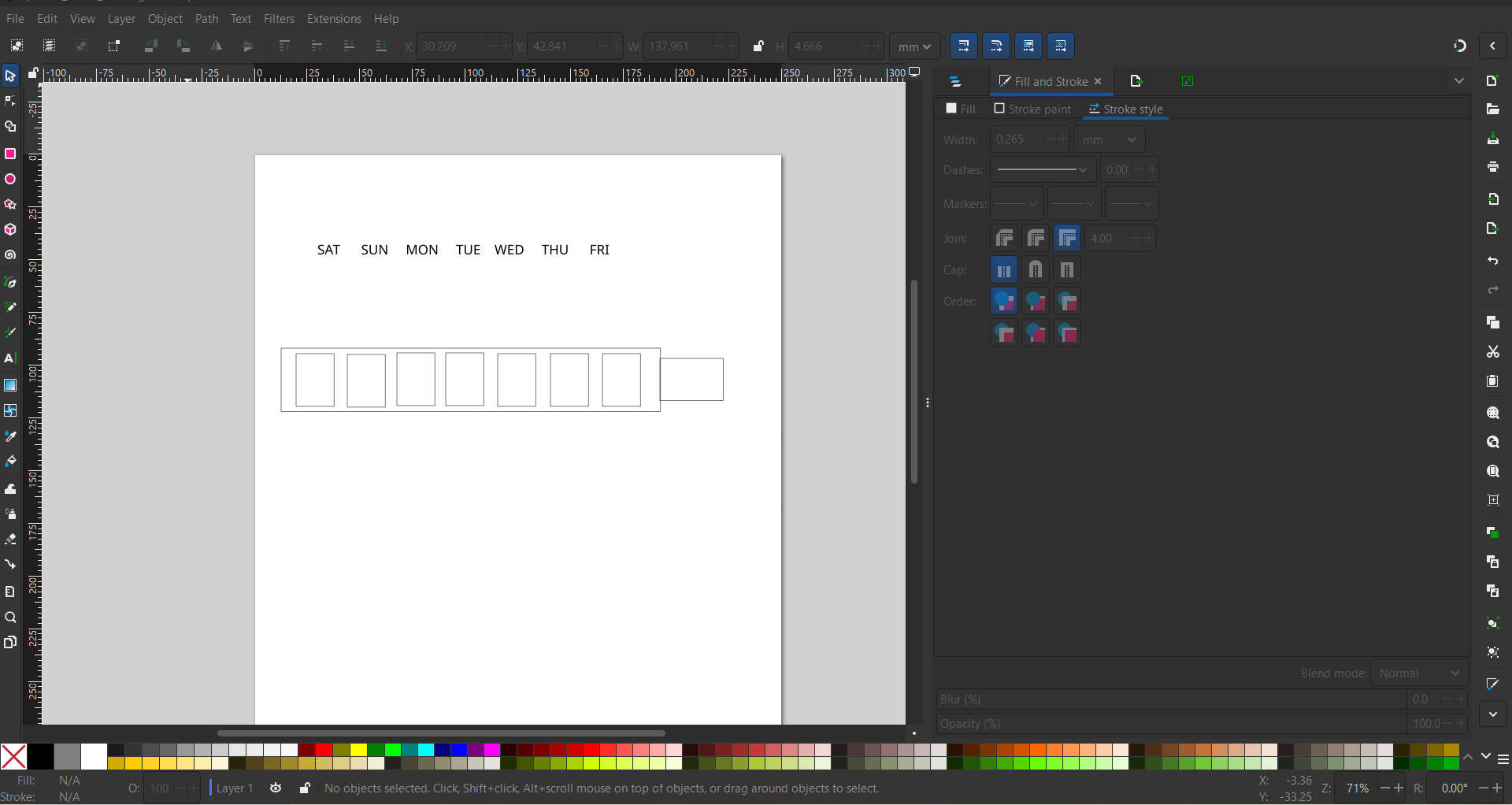The width and height of the screenshot is (1512, 805).
Task: Select the Ellipse tool
Action: (10, 180)
